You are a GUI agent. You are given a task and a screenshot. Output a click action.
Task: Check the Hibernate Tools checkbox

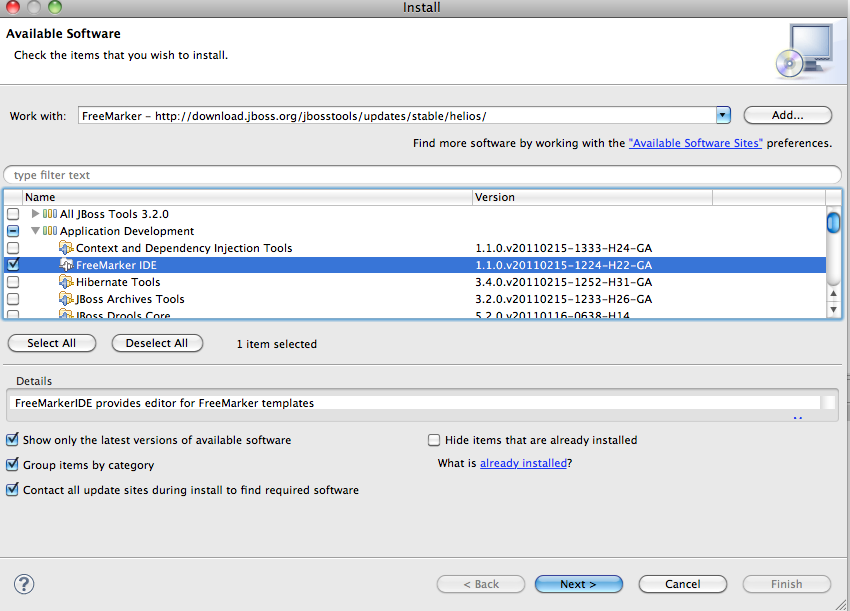pos(13,282)
